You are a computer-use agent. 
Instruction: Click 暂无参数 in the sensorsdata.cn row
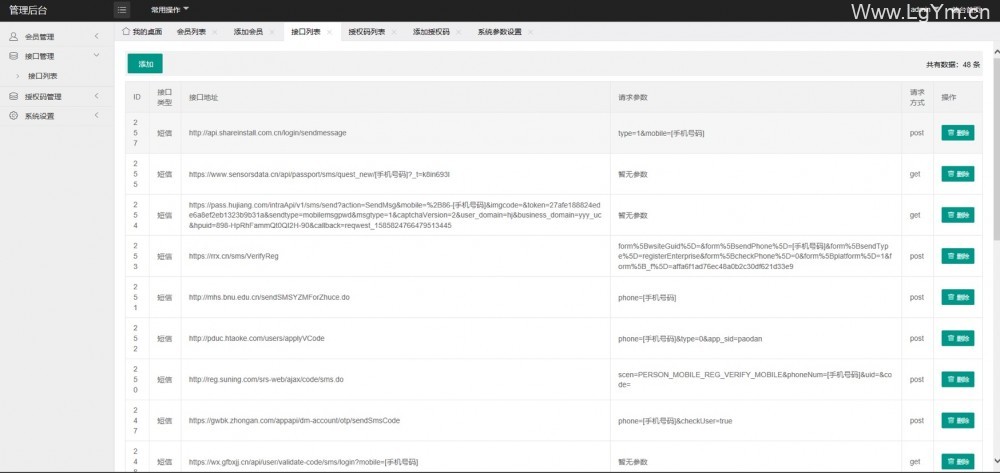(x=633, y=174)
